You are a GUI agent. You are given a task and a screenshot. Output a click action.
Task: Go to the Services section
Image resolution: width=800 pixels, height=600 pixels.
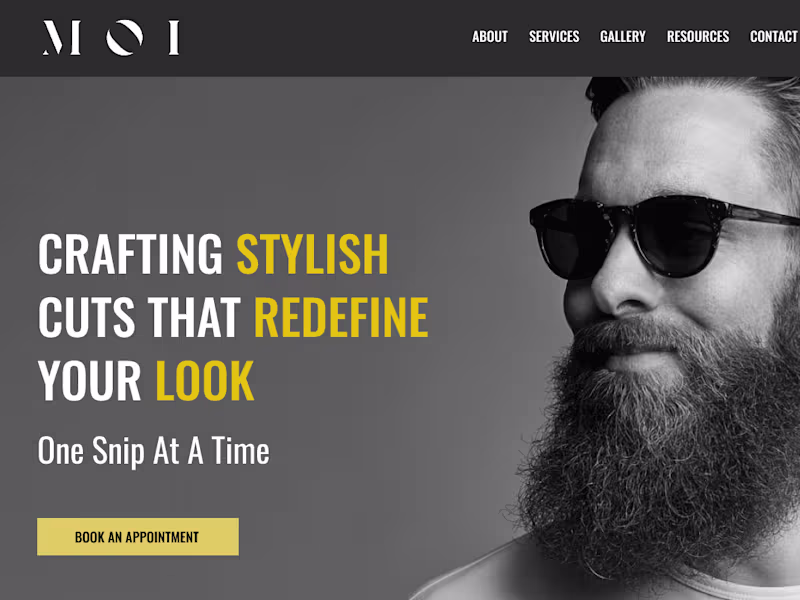(x=554, y=37)
